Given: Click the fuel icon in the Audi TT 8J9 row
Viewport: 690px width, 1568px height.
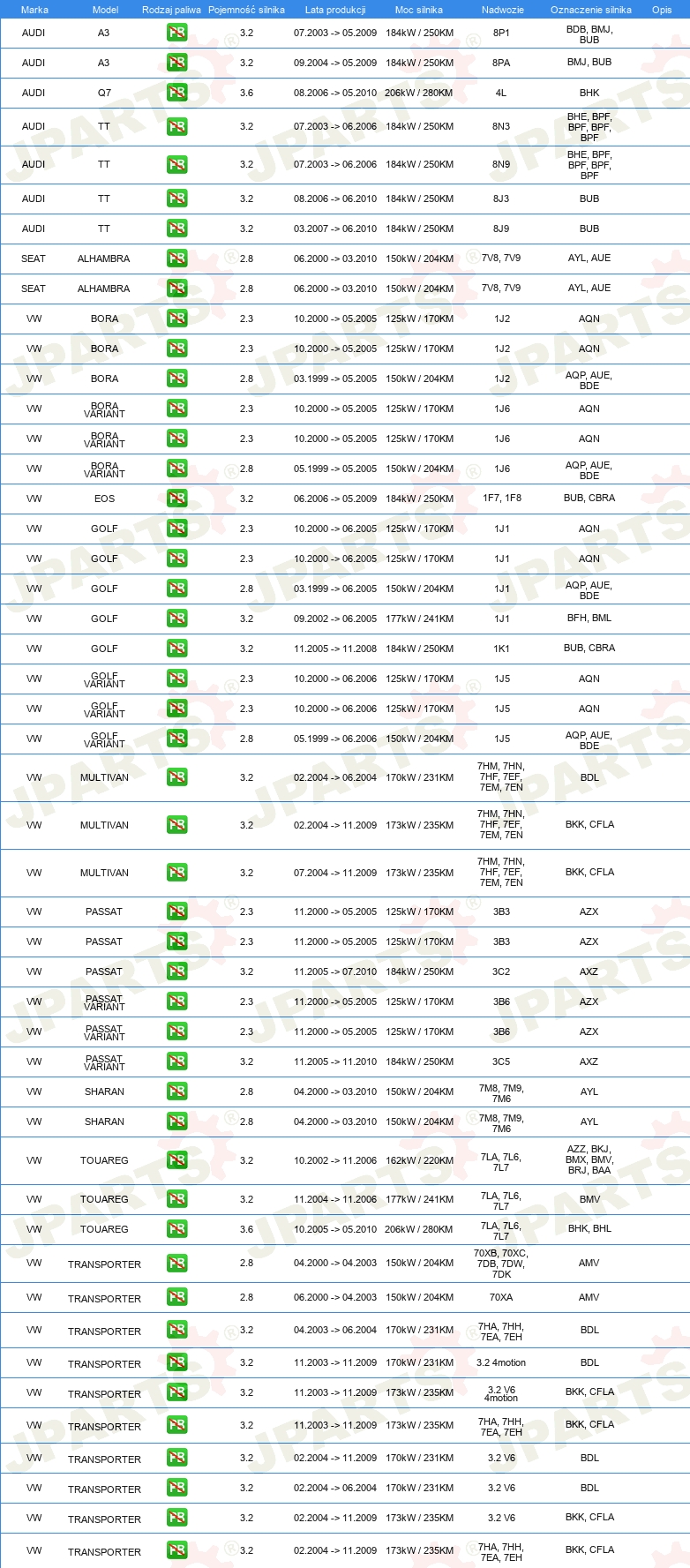Looking at the screenshot, I should coord(176,229).
